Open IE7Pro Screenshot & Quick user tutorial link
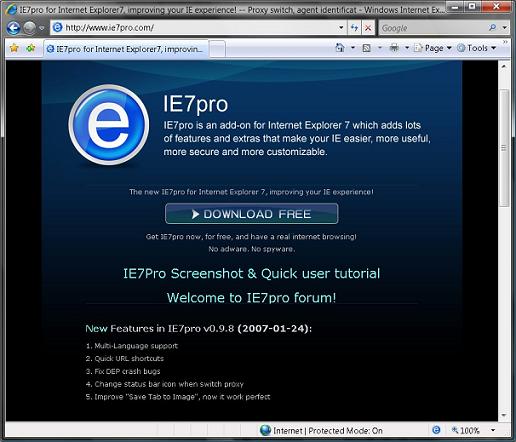This screenshot has width=516, height=442. [252, 274]
